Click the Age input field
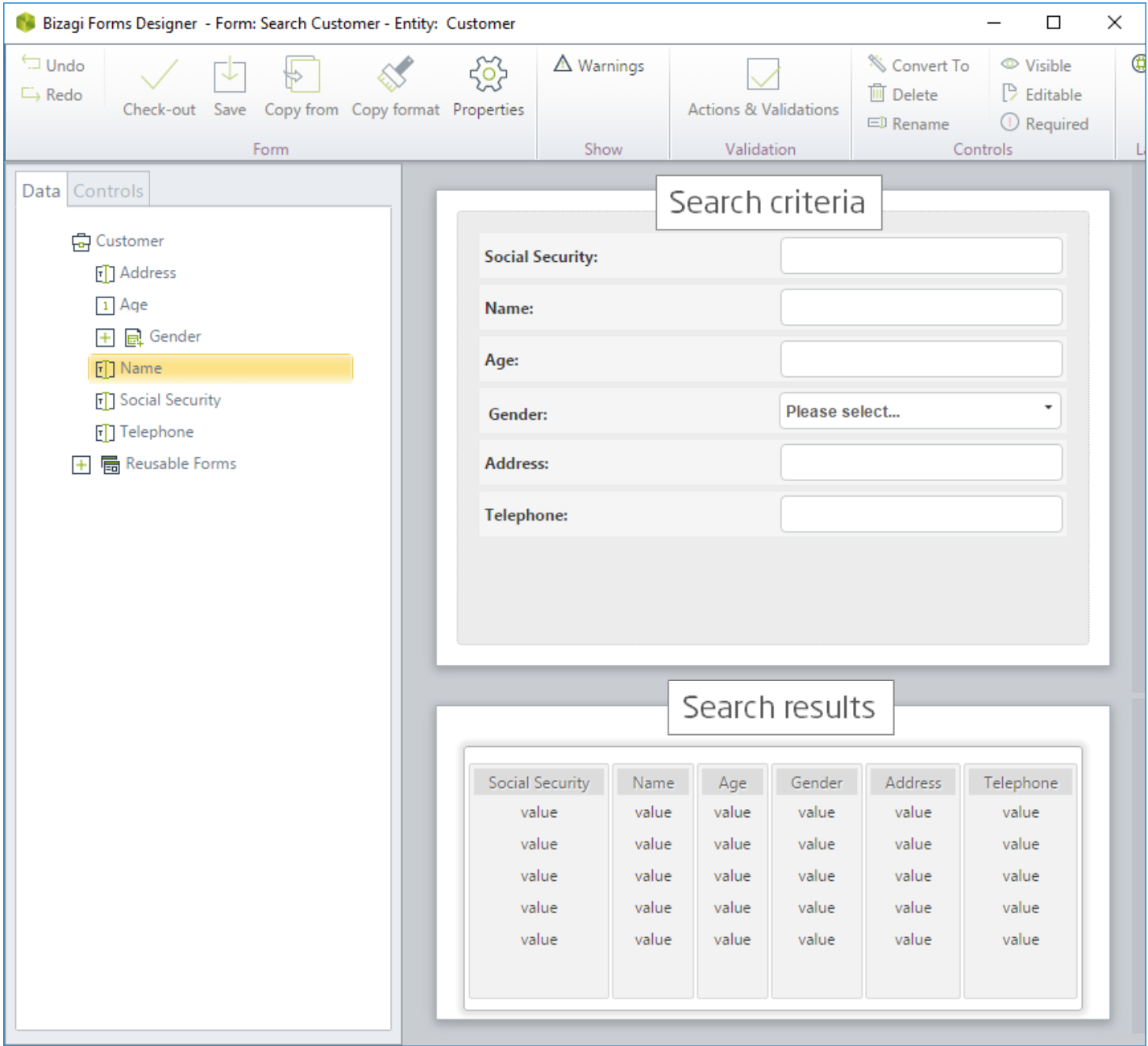Screen dimensions: 1148x1046 [x=921, y=359]
